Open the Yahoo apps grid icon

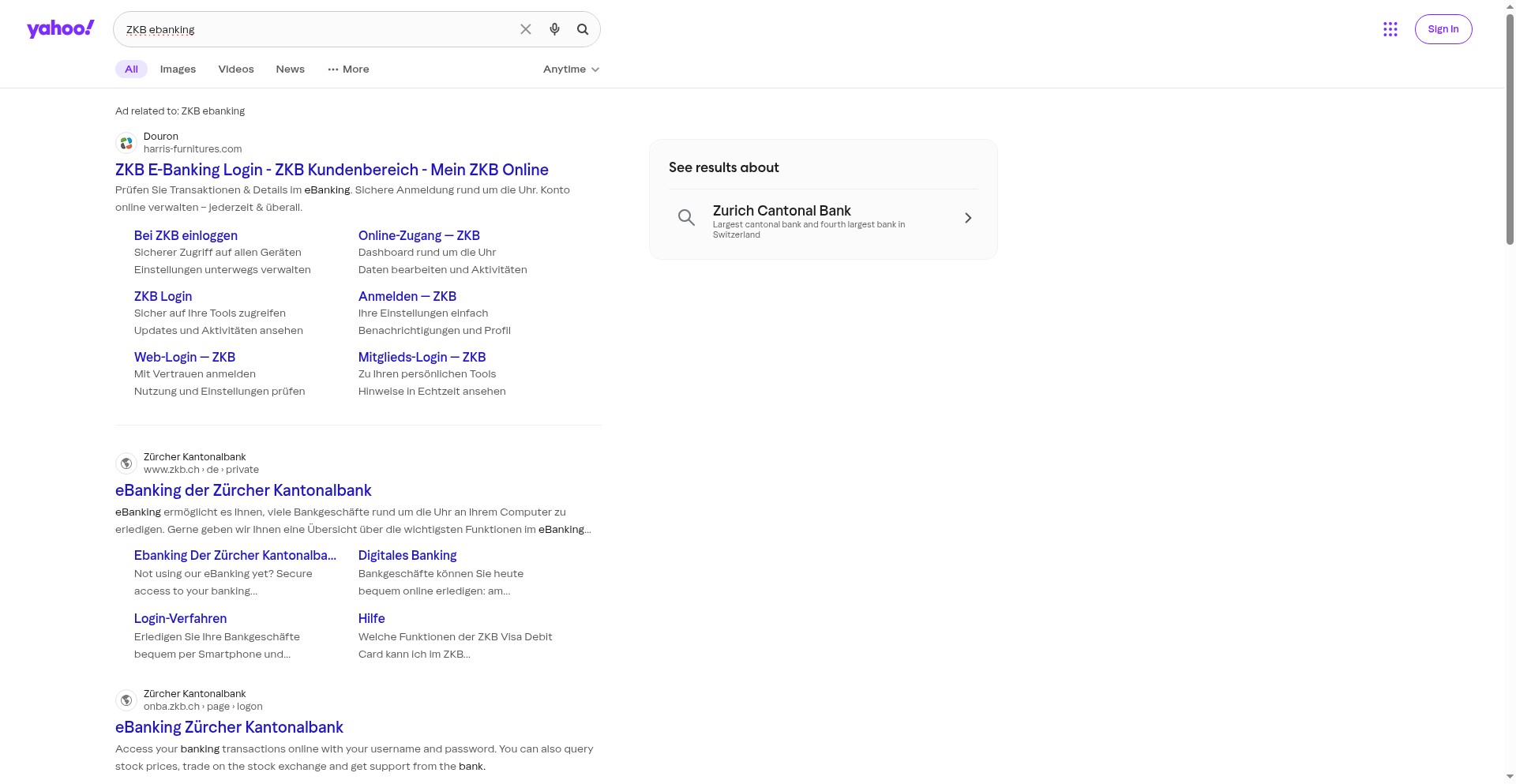[1390, 29]
